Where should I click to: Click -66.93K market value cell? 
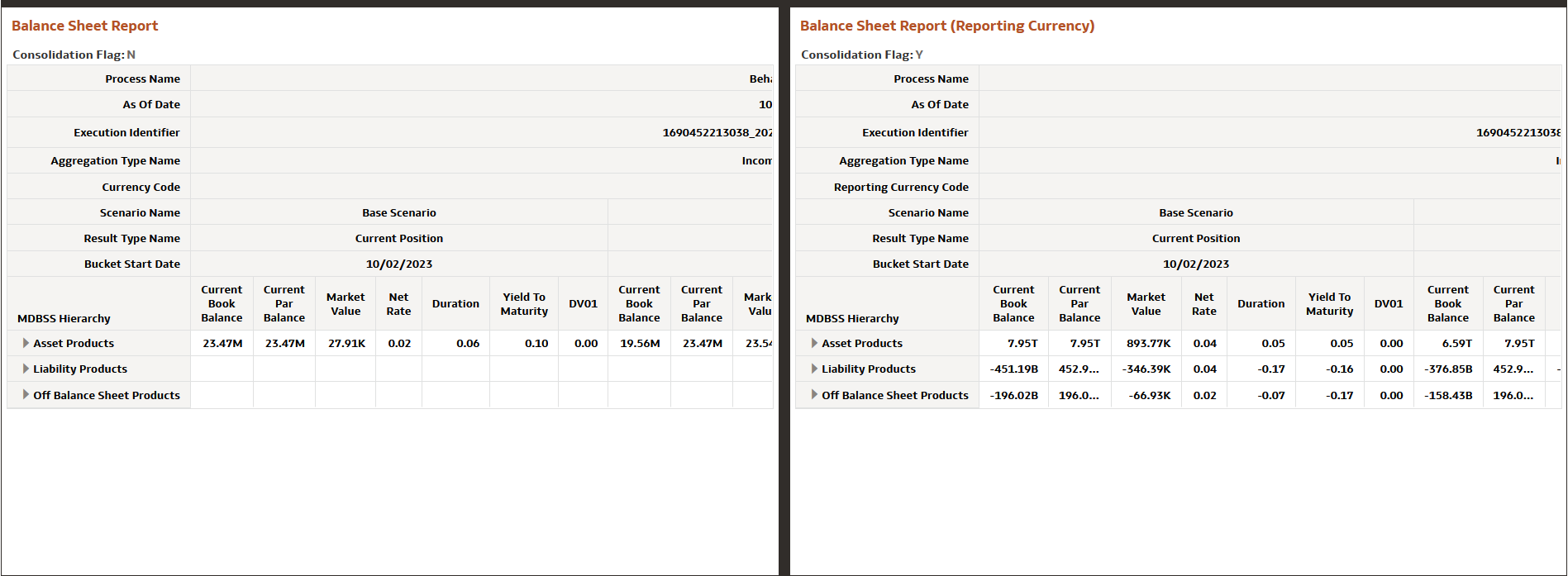(x=1146, y=395)
